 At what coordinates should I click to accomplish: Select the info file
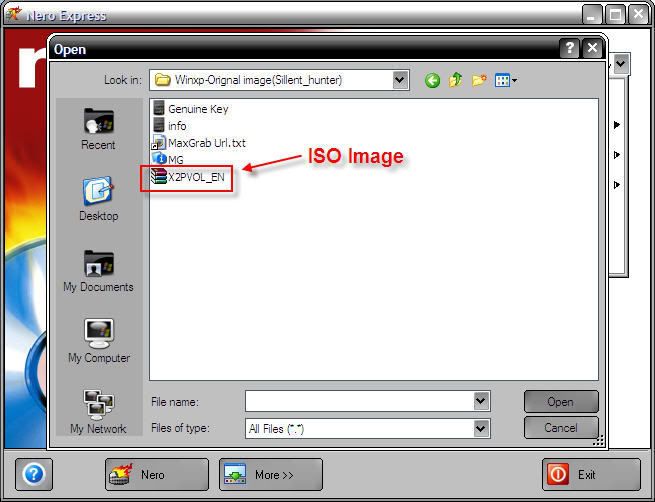coord(170,125)
